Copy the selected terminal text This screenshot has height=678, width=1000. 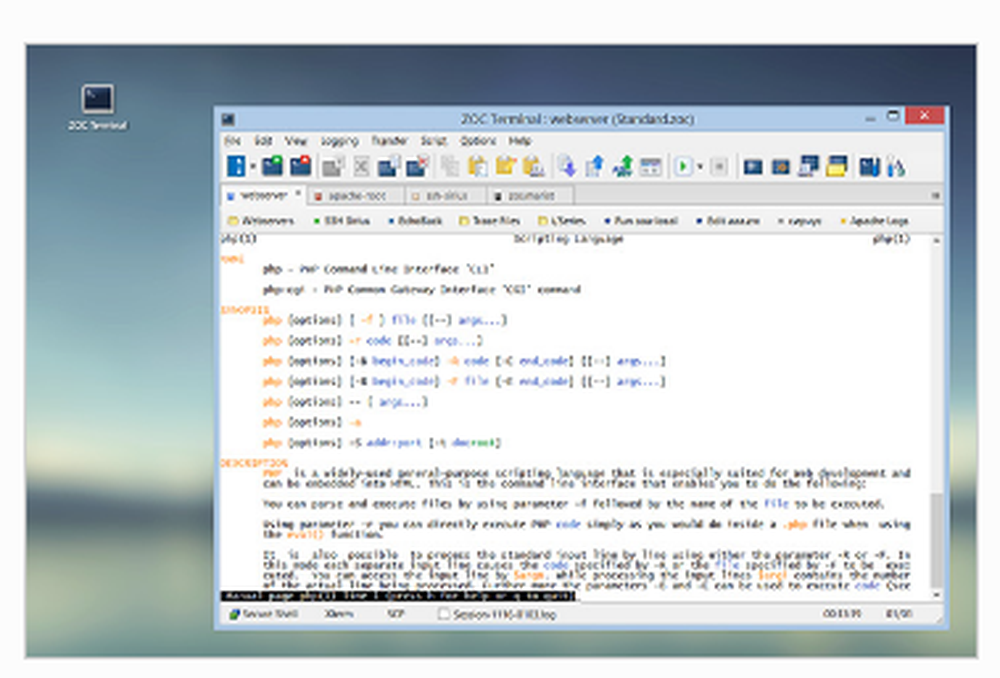tap(446, 166)
